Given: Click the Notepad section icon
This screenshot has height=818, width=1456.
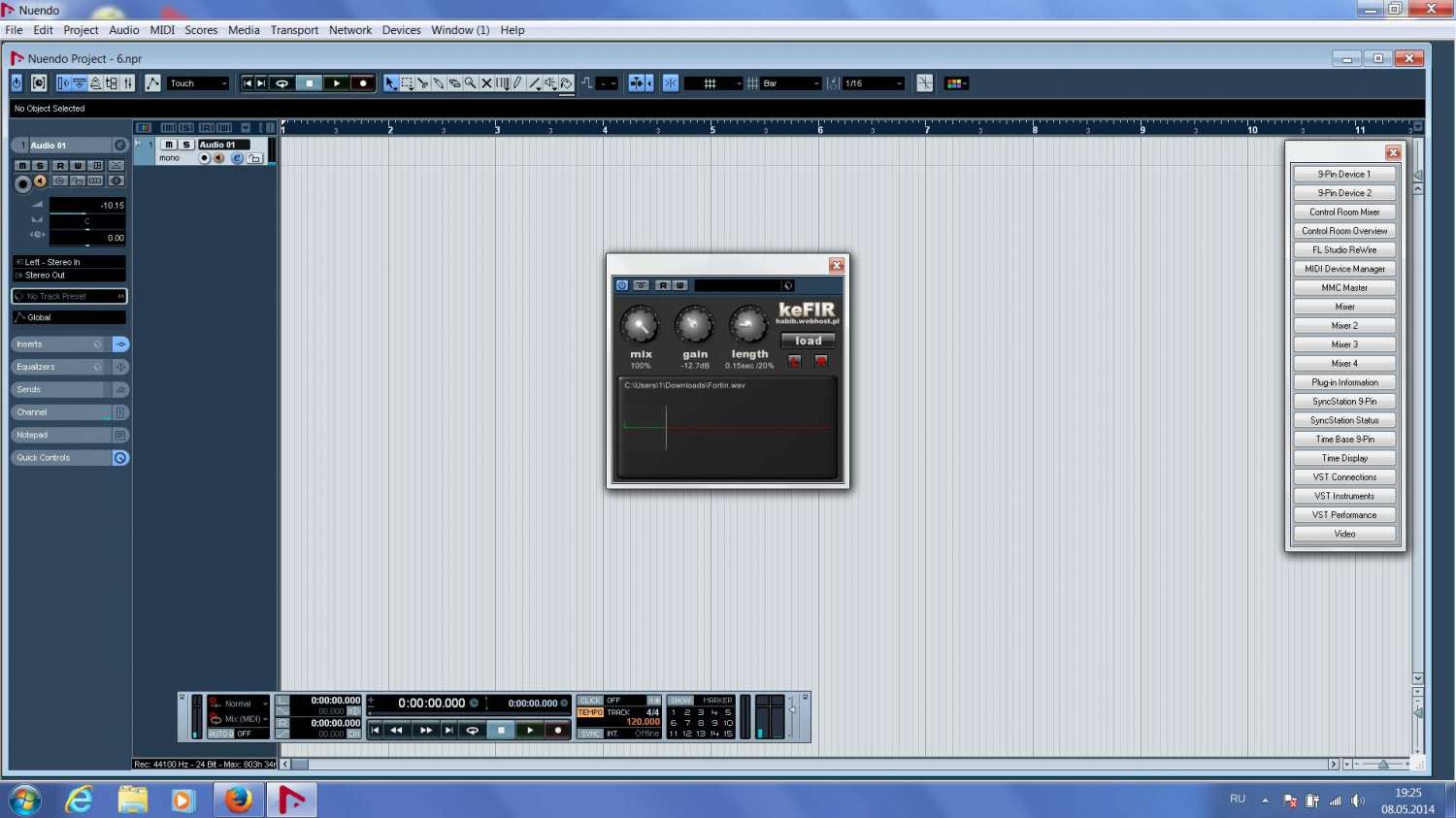Looking at the screenshot, I should point(120,436).
